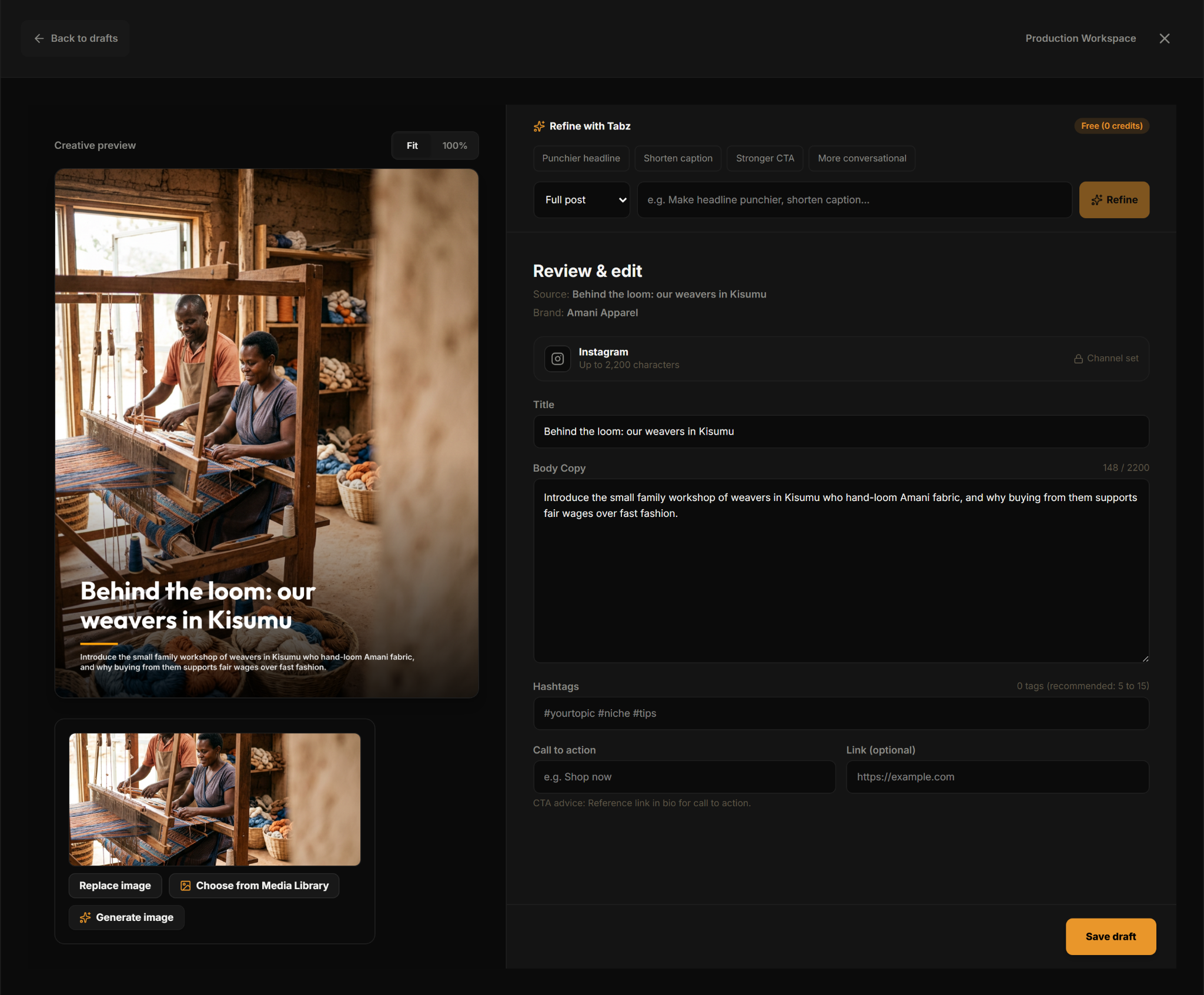Focus the Hashtags input
Screen dimensions: 1204x995
[841, 713]
